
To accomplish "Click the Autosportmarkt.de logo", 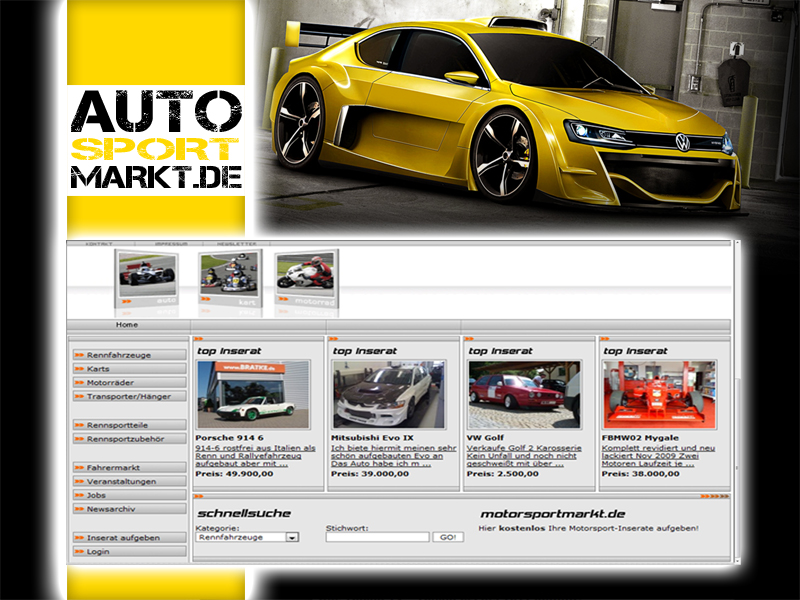I will [x=156, y=140].
